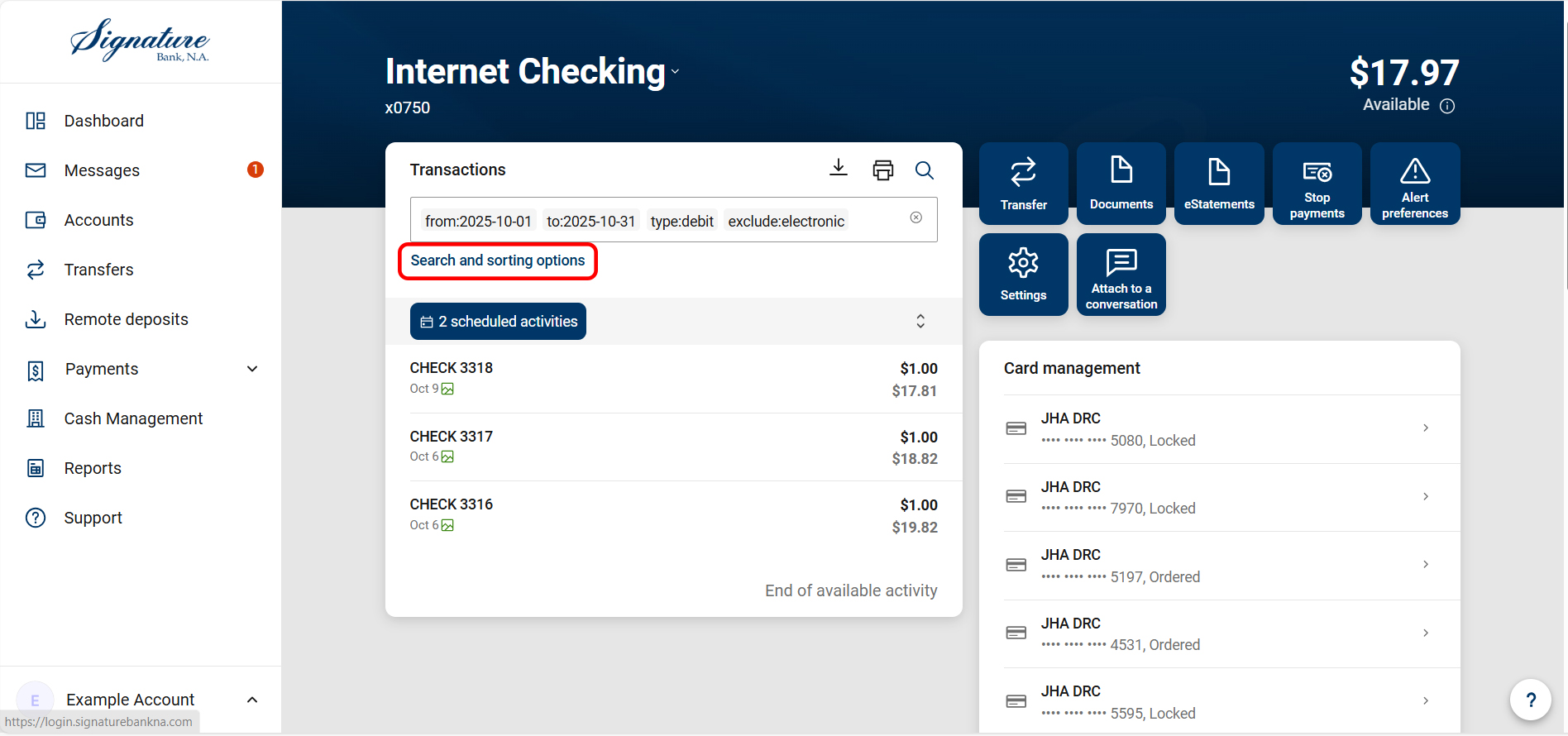The height and width of the screenshot is (736, 1568).
Task: Expand the Example Account profile menu
Action: pyautogui.click(x=252, y=700)
